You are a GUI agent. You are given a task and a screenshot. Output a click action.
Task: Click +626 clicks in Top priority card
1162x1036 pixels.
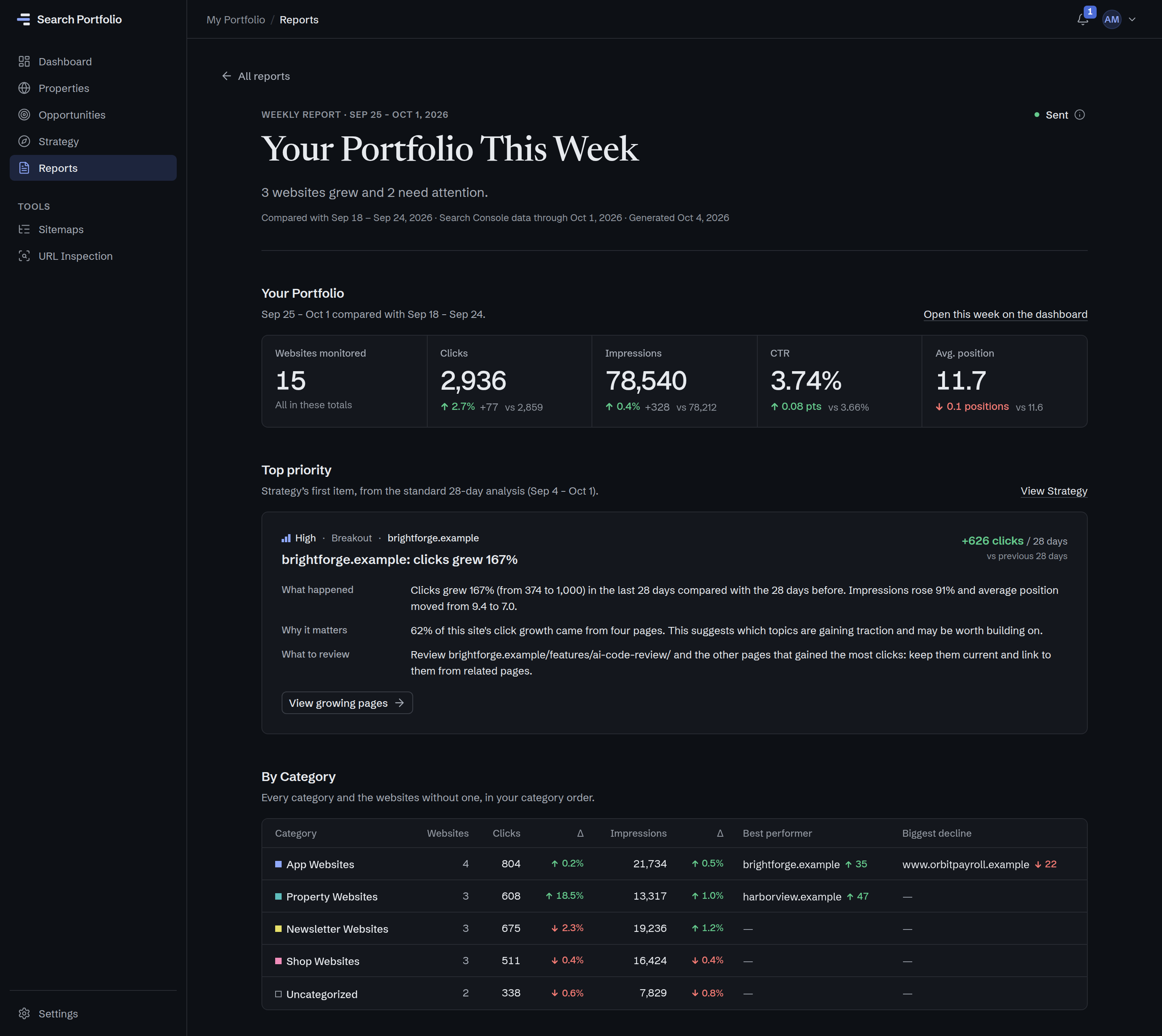coord(993,541)
